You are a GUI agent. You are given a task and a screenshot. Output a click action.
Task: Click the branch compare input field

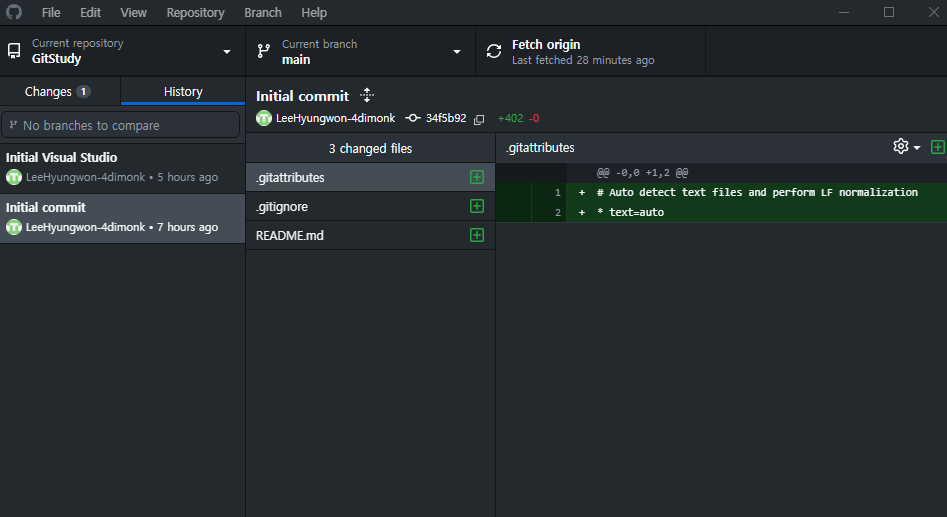tap(122, 125)
